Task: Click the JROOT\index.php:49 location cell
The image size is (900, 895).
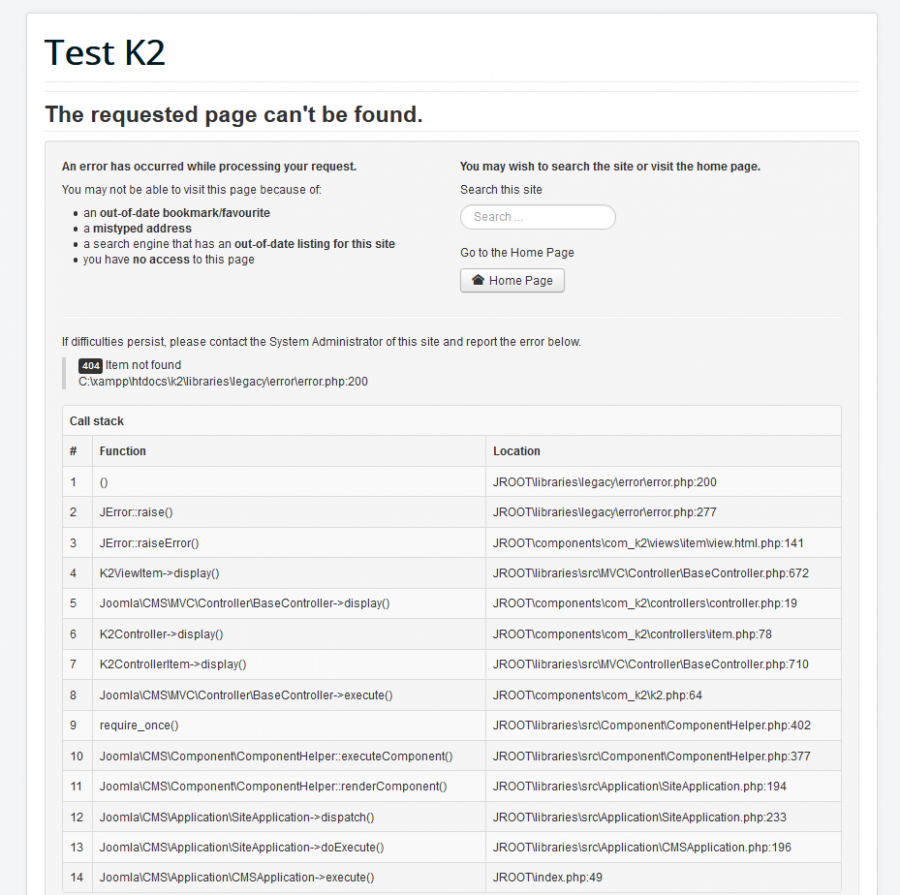Action: (548, 878)
